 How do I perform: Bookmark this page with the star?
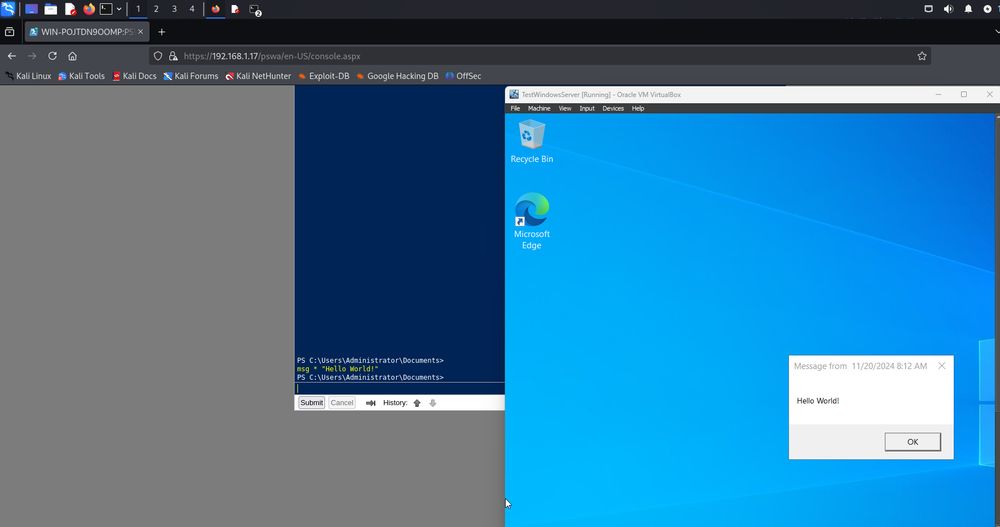(x=922, y=56)
